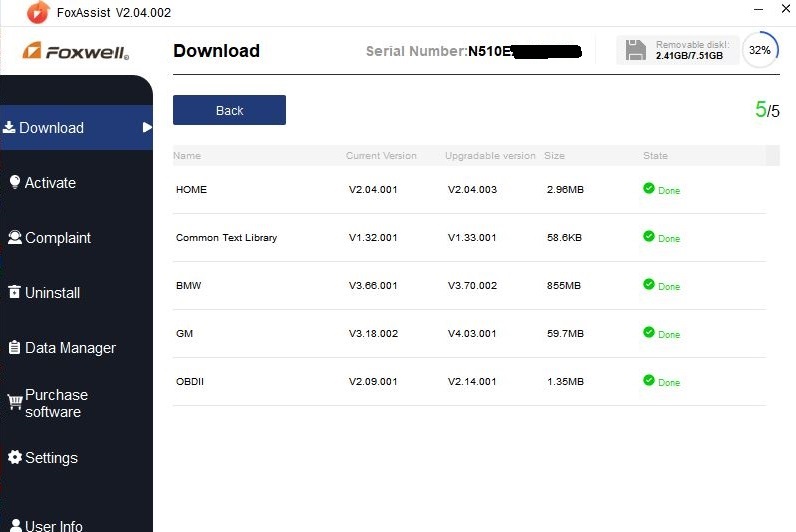Image resolution: width=796 pixels, height=532 pixels.
Task: Click the Data Manager clipboard icon
Action: pyautogui.click(x=15, y=348)
